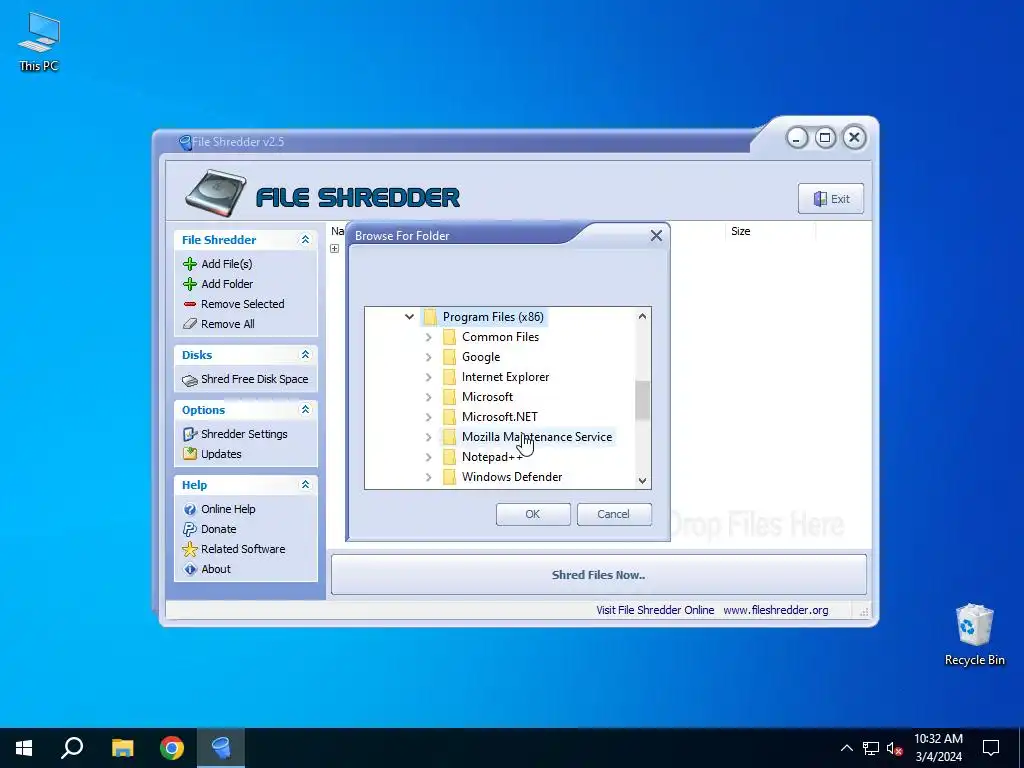
Task: Expand the Microsoft folder node
Action: 428,397
